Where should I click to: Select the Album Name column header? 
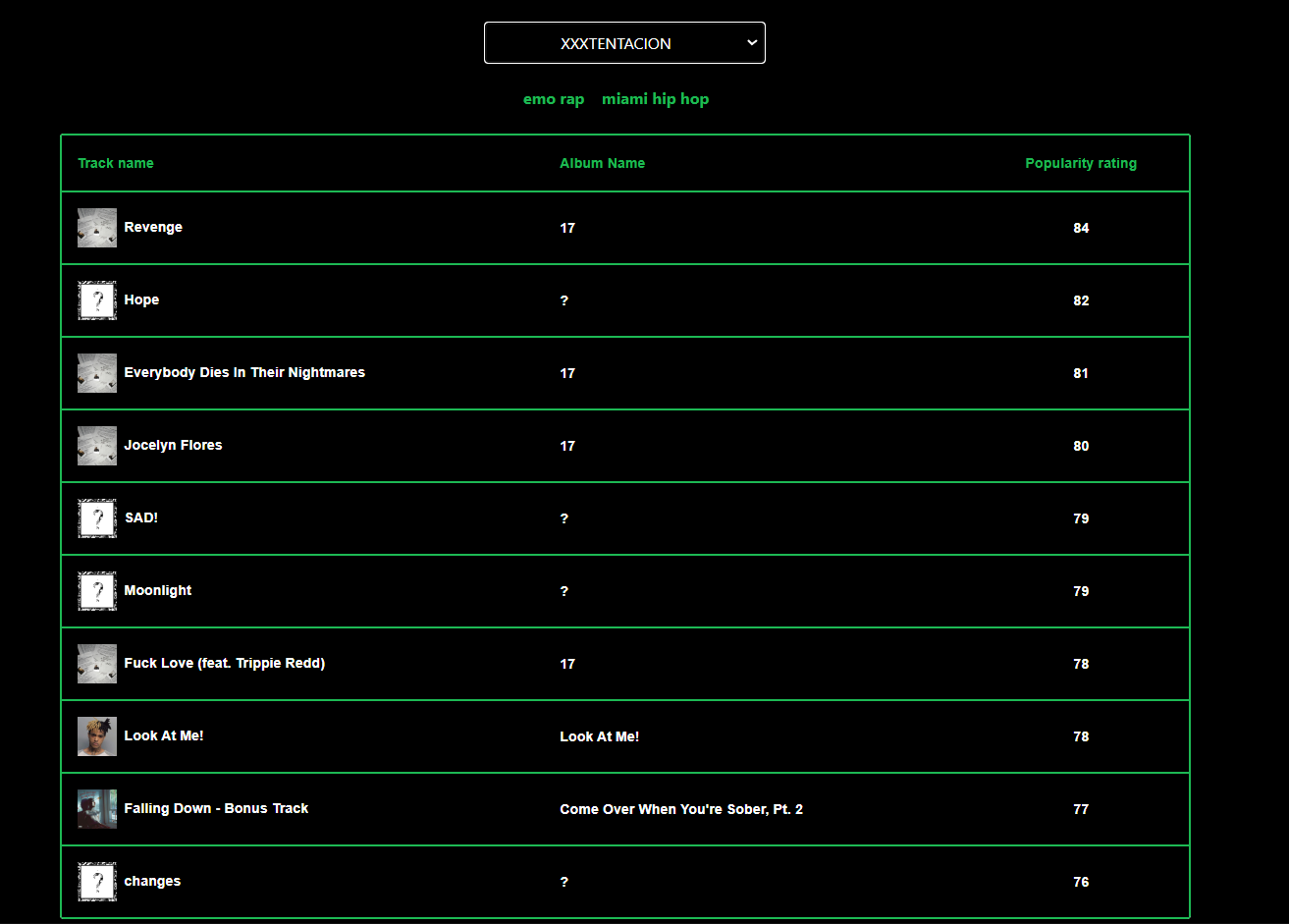pyautogui.click(x=602, y=163)
